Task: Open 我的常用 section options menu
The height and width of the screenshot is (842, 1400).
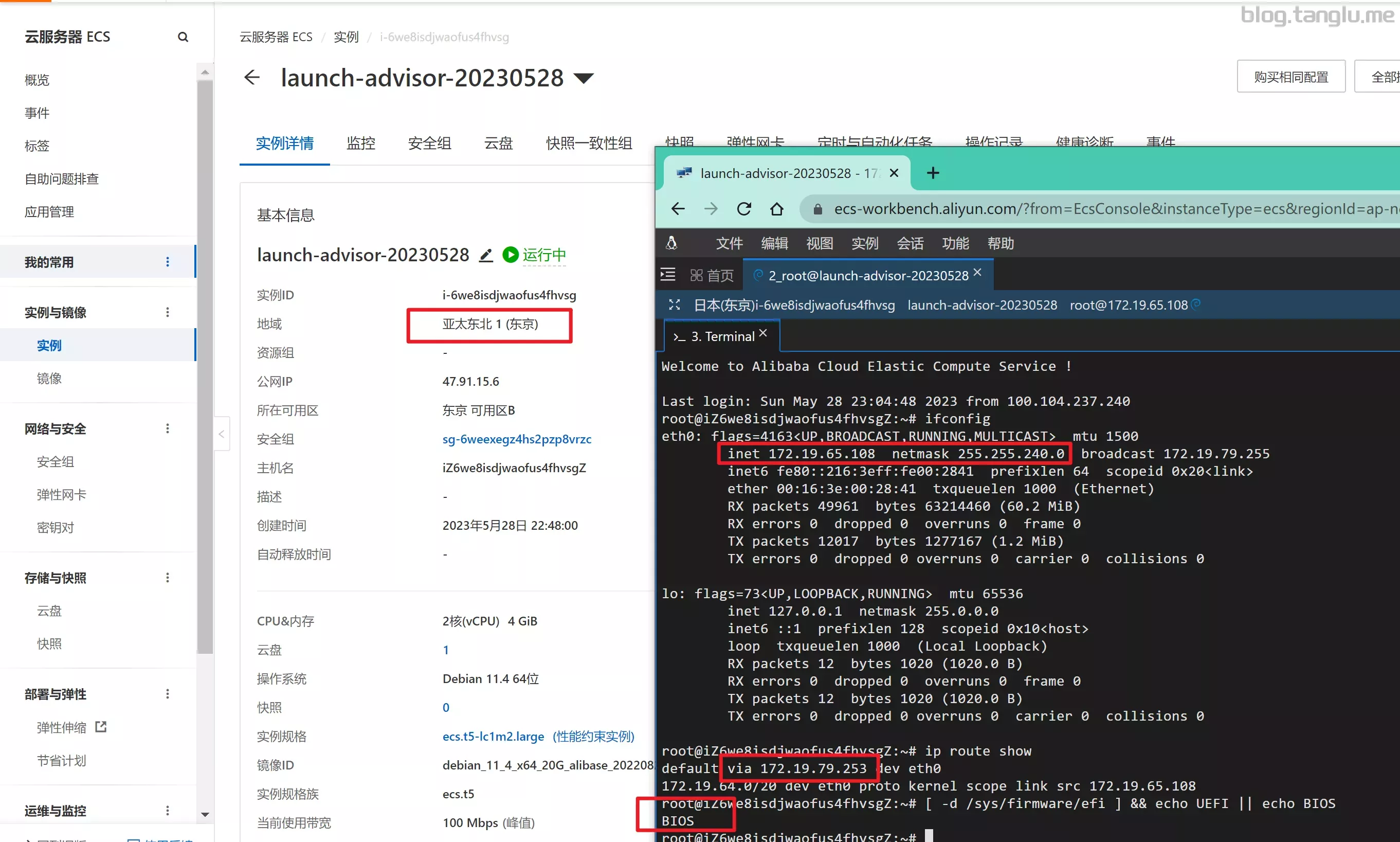Action: [x=167, y=262]
